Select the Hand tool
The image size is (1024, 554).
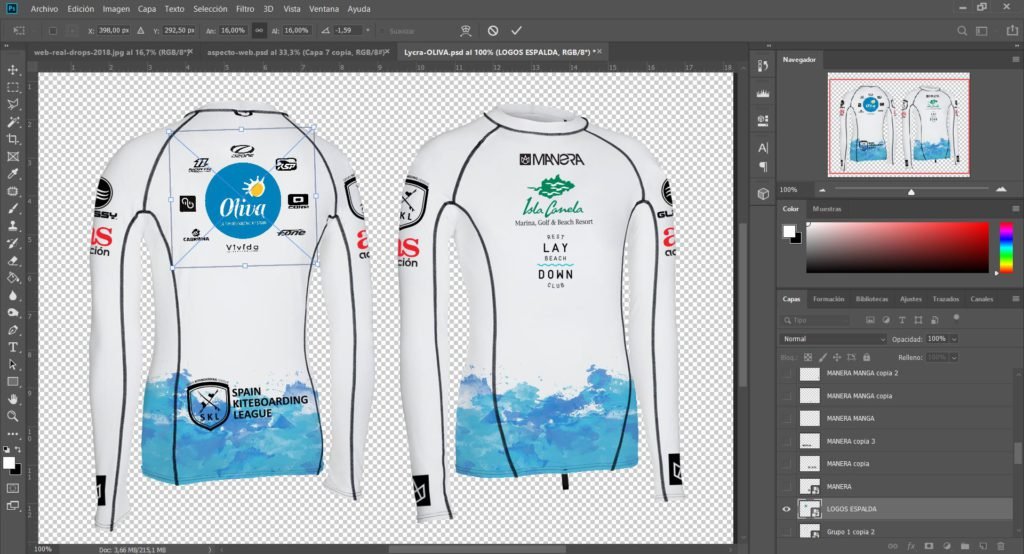(x=12, y=399)
